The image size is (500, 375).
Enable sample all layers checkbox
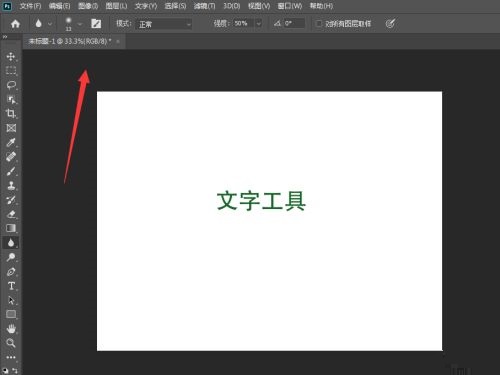click(319, 24)
